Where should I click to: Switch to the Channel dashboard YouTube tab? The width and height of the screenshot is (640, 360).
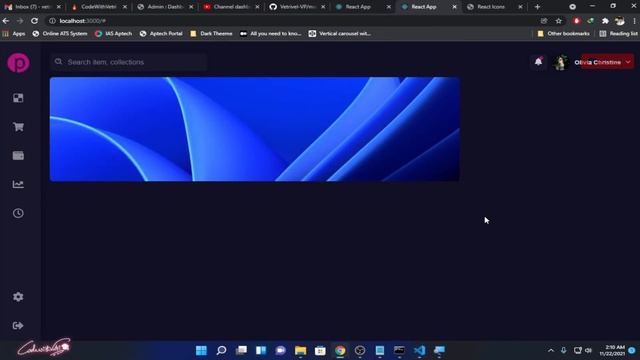[231, 7]
